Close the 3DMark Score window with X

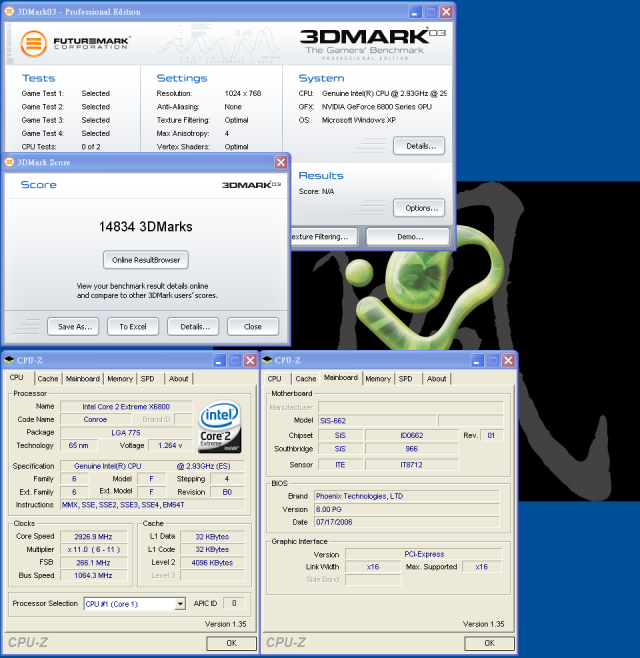coord(280,162)
